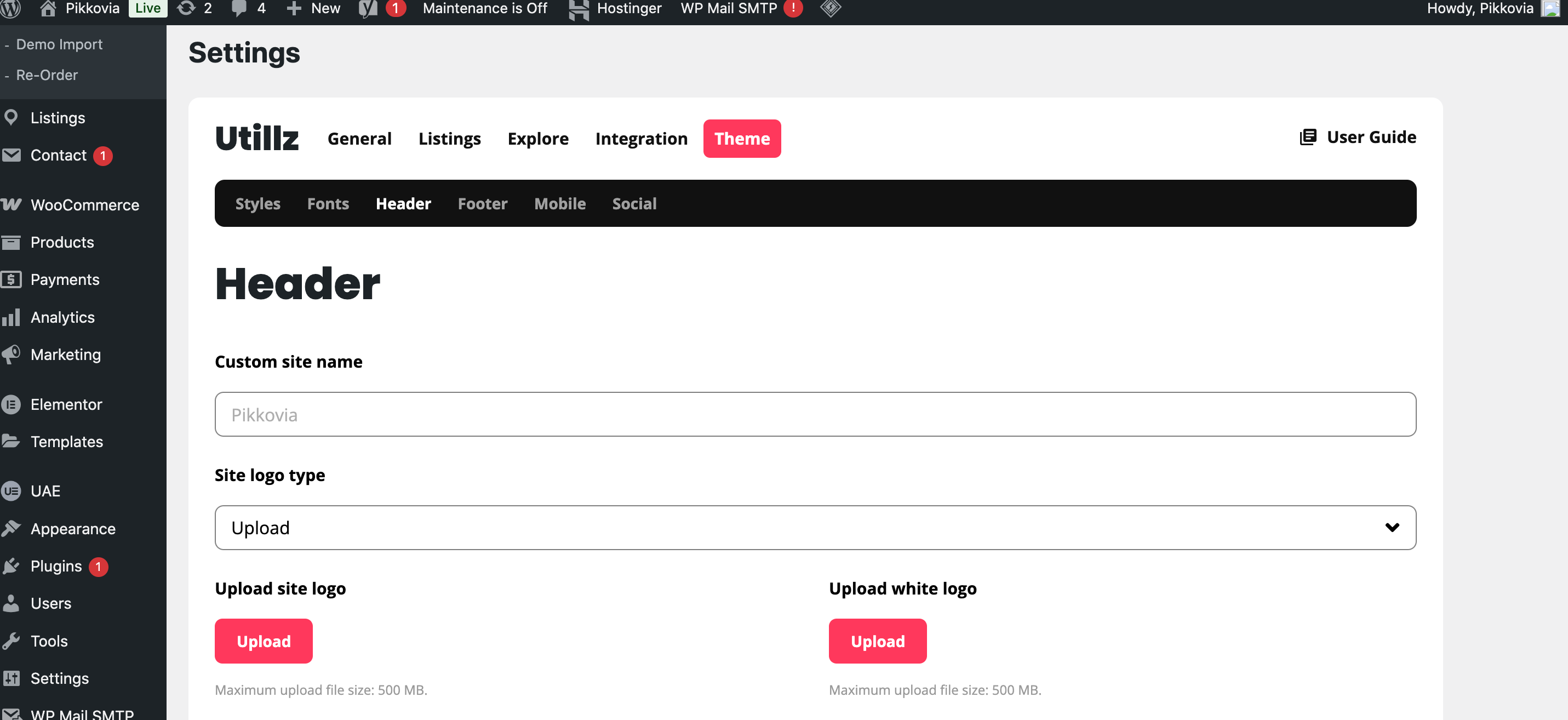Click the Templates folder icon
Image resolution: width=1568 pixels, height=720 pixels.
click(11, 441)
